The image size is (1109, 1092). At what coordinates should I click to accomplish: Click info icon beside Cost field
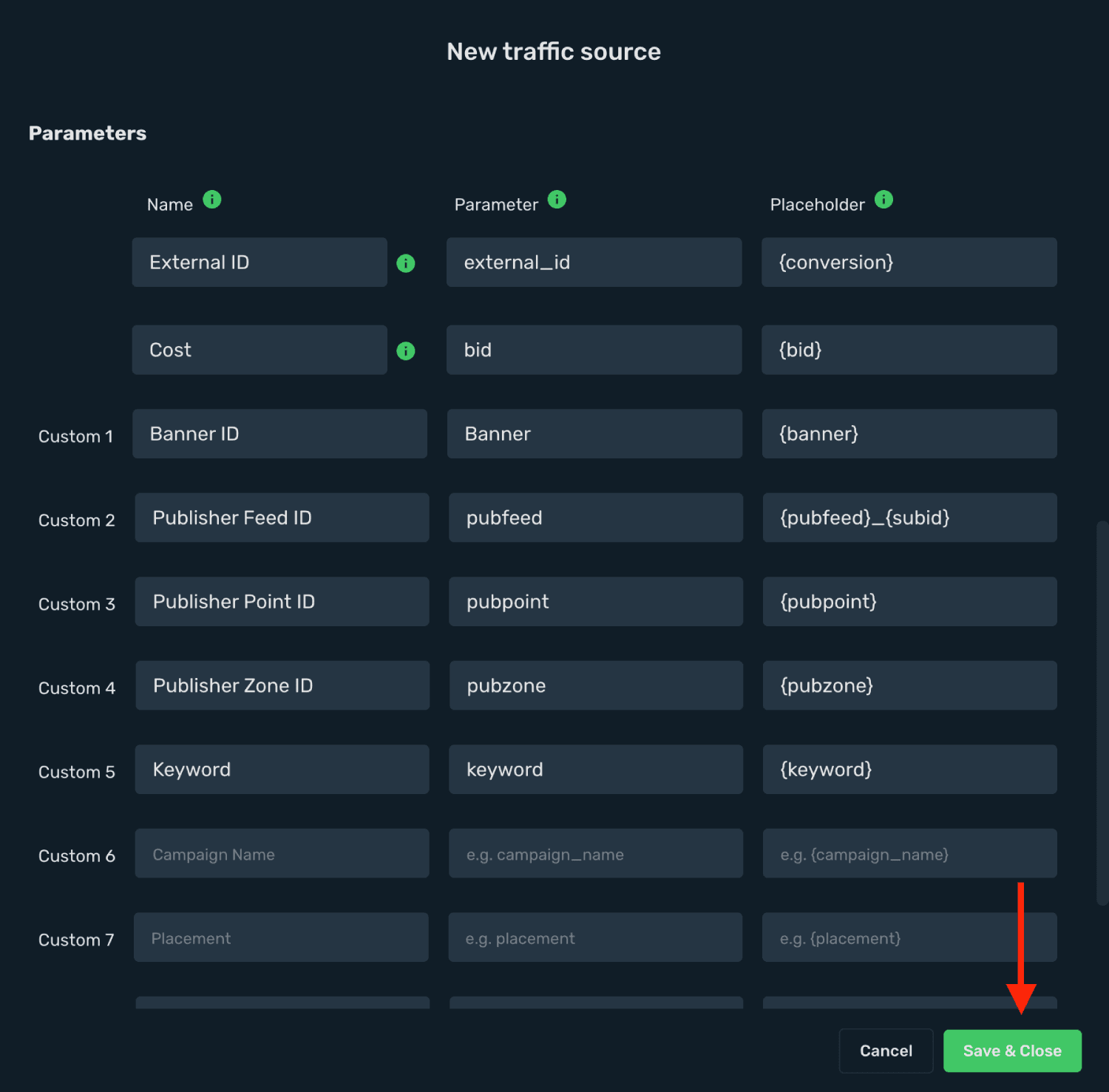[406, 350]
